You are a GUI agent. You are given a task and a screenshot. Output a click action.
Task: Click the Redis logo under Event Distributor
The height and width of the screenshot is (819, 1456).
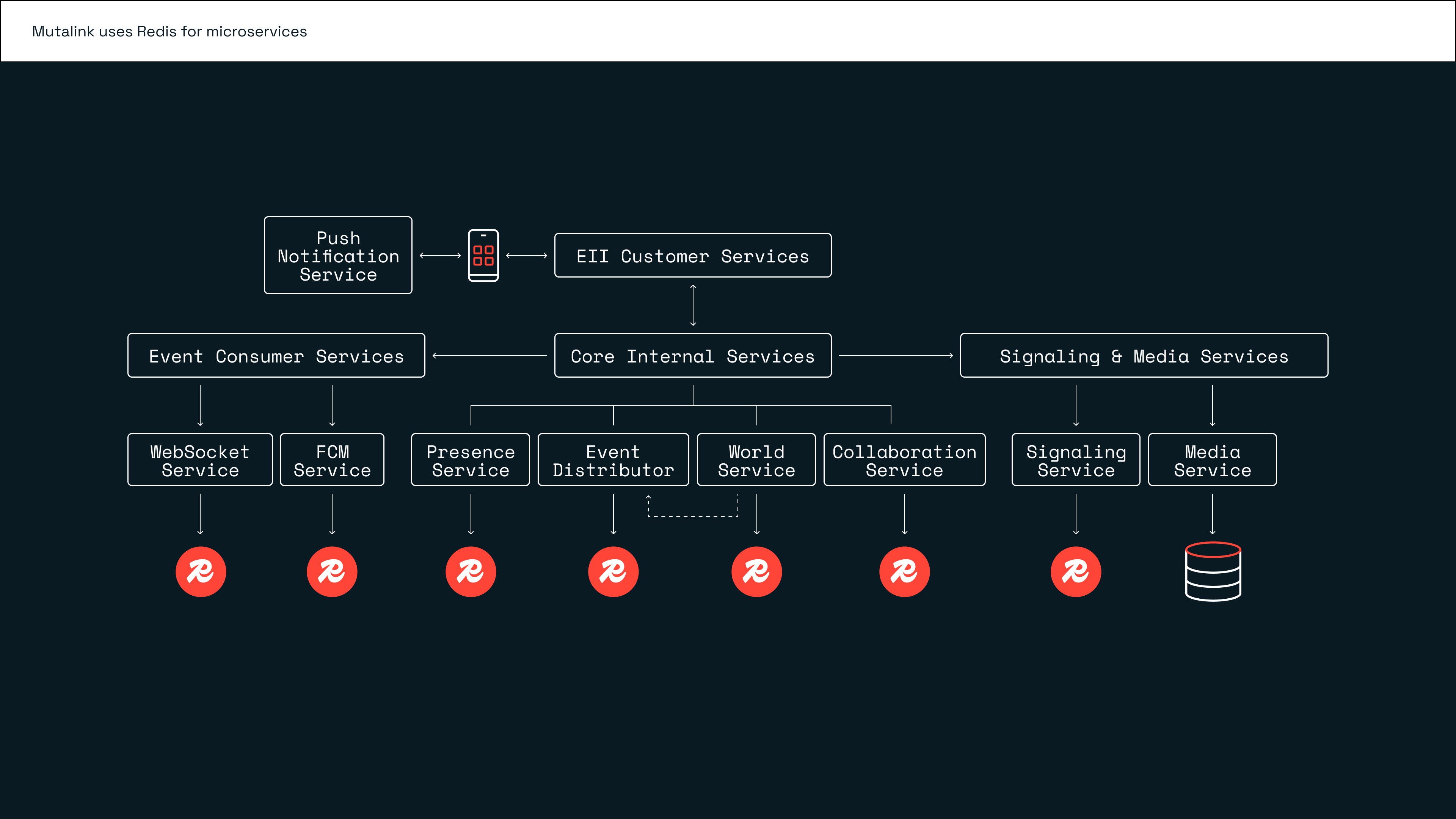613,571
